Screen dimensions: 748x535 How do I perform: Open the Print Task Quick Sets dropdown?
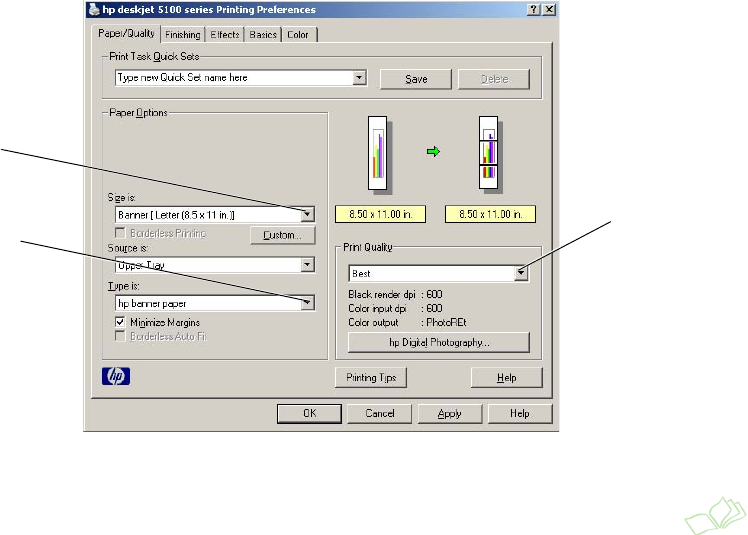click(x=359, y=77)
